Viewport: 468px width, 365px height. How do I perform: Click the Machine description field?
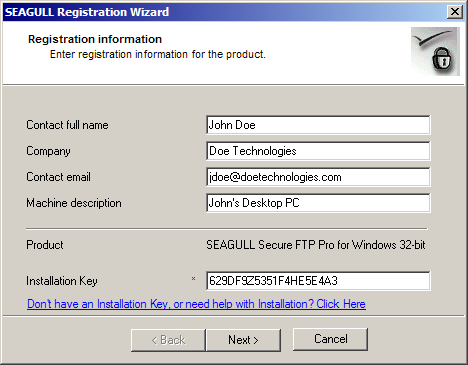(x=318, y=203)
